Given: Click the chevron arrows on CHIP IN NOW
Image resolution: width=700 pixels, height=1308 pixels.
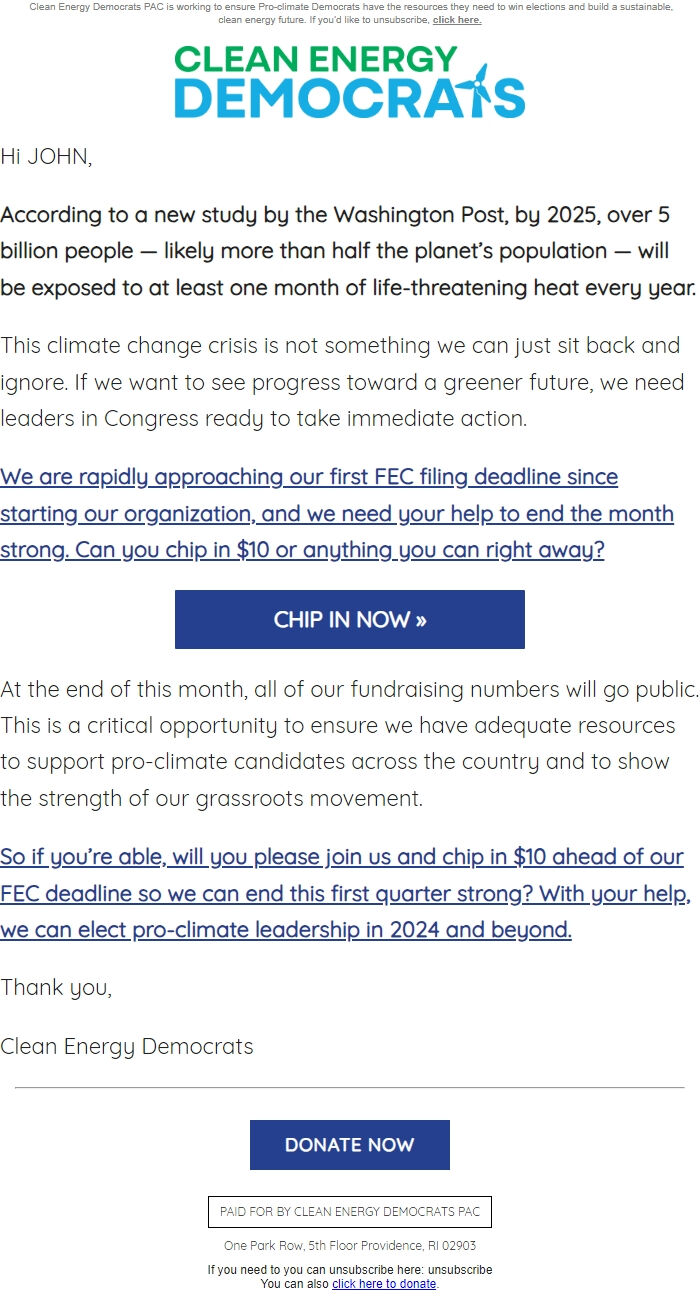Looking at the screenshot, I should pyautogui.click(x=420, y=619).
